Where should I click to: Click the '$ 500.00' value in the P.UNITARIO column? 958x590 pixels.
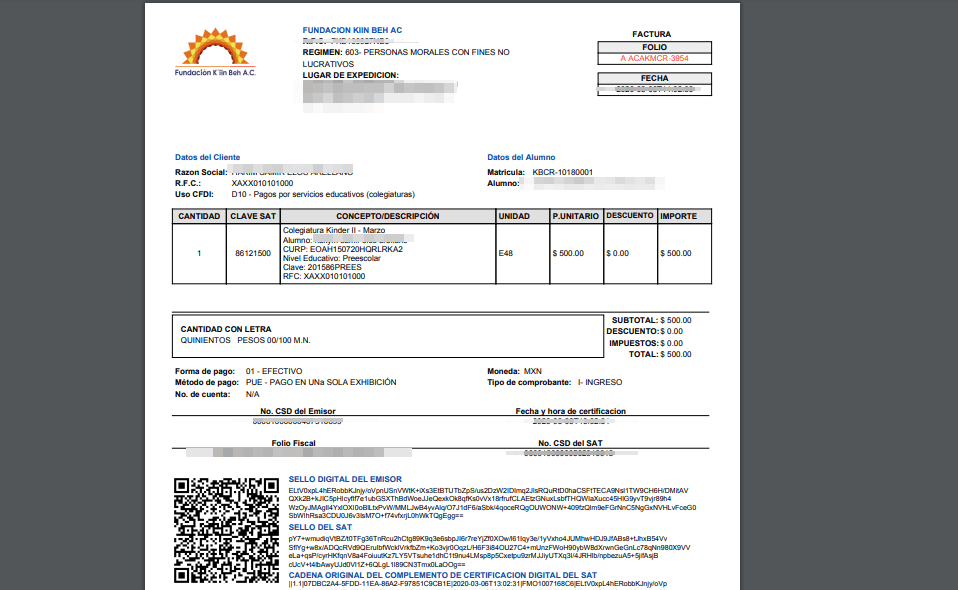pyautogui.click(x=568, y=253)
